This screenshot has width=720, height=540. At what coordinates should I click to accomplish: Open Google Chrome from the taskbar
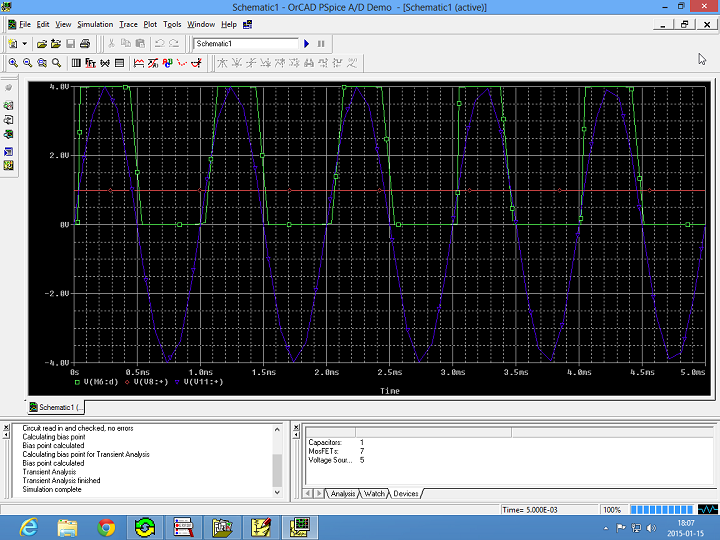pyautogui.click(x=106, y=526)
